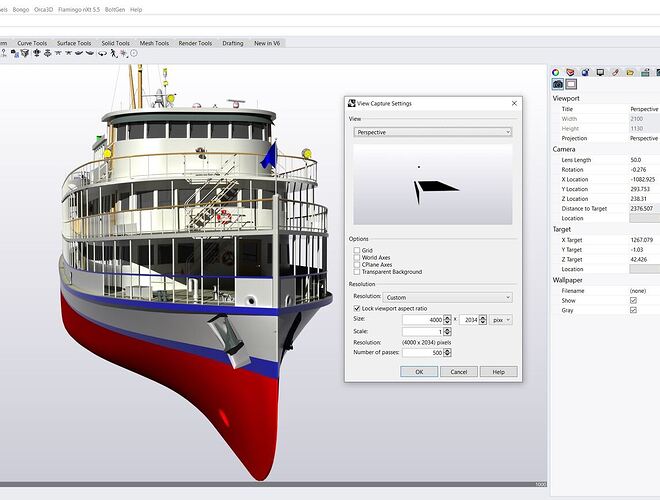Screen dimensions: 660x500
Task: Open the Help menu in menu bar
Action: pos(136,9)
